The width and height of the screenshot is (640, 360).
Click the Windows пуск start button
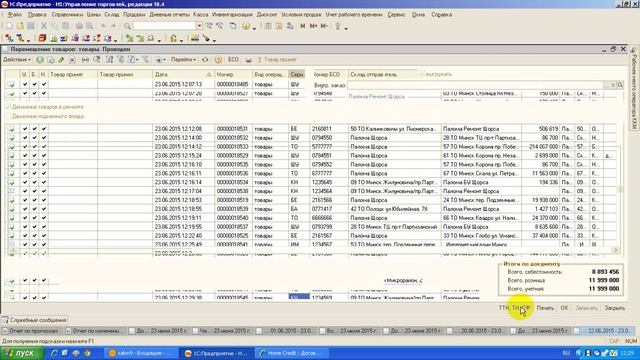coord(22,353)
